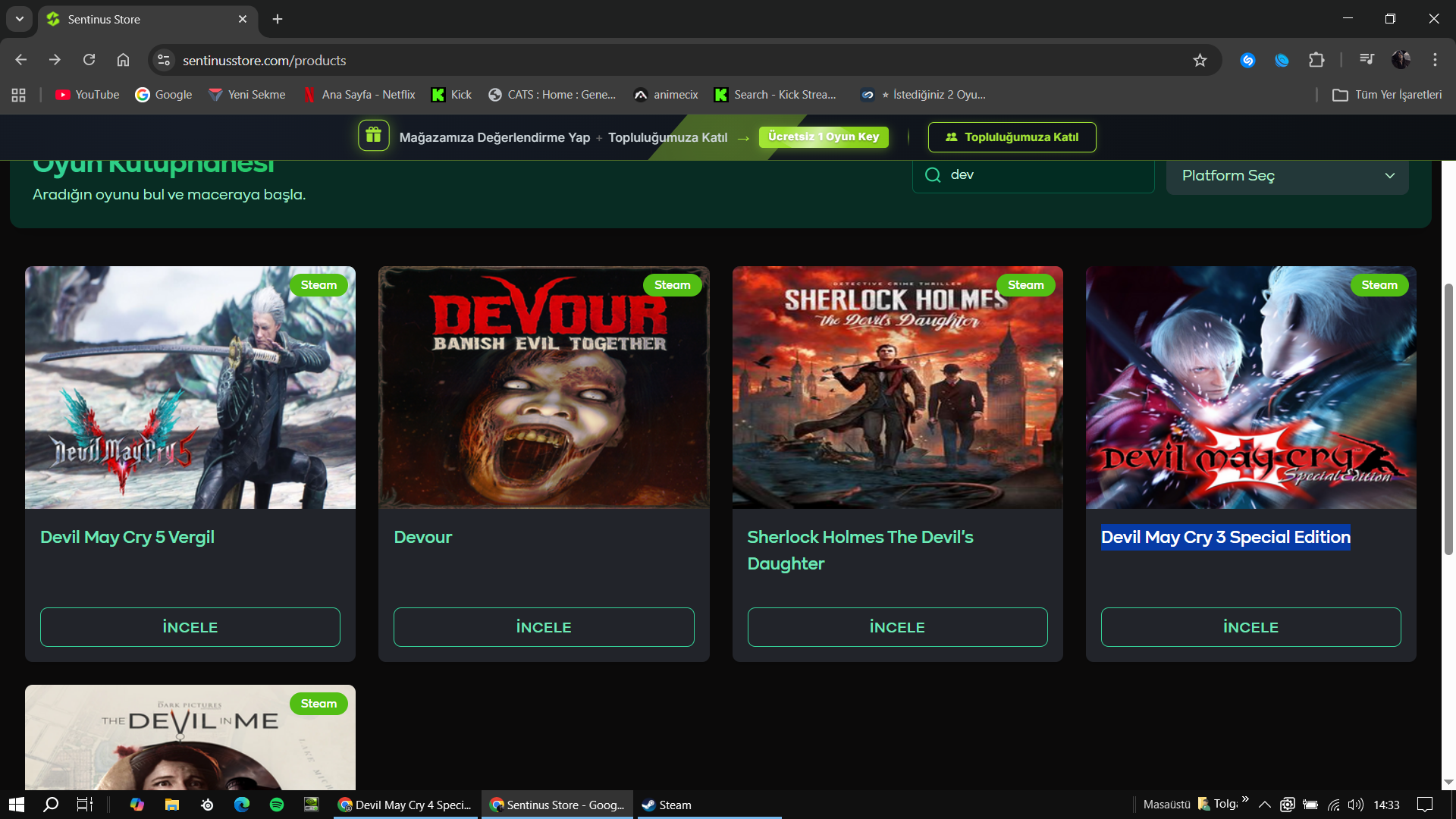The width and height of the screenshot is (1456, 819).
Task: Click the browser forward arrow
Action: click(x=55, y=60)
